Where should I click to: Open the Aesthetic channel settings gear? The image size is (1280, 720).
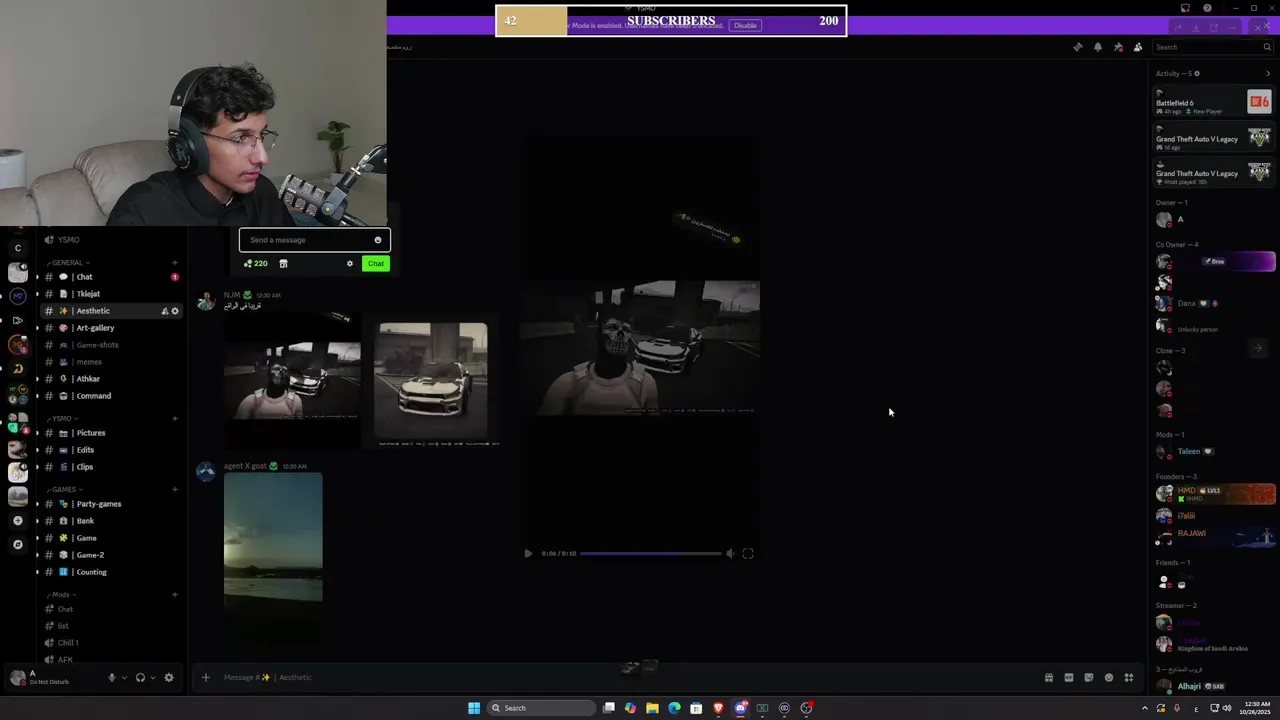point(175,311)
